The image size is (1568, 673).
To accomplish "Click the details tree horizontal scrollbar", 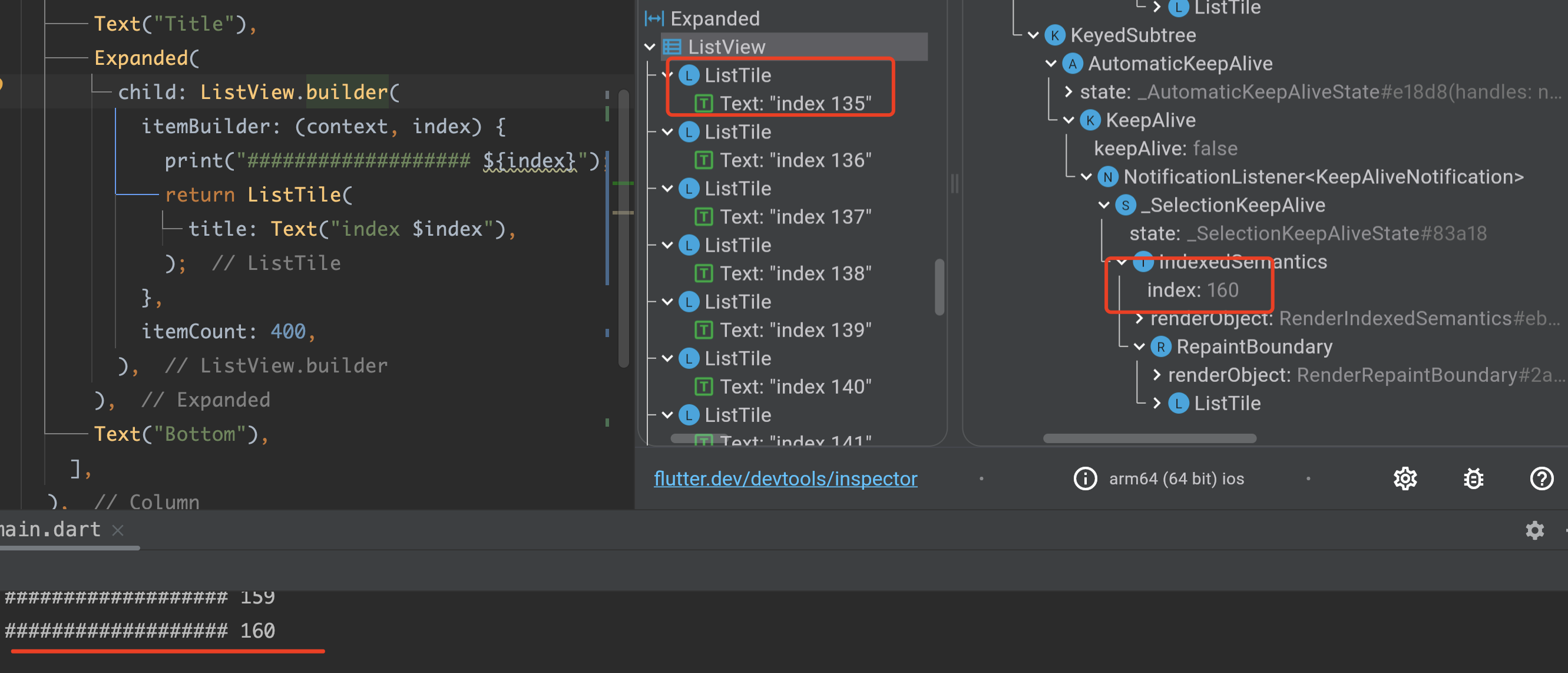I will (x=1149, y=438).
